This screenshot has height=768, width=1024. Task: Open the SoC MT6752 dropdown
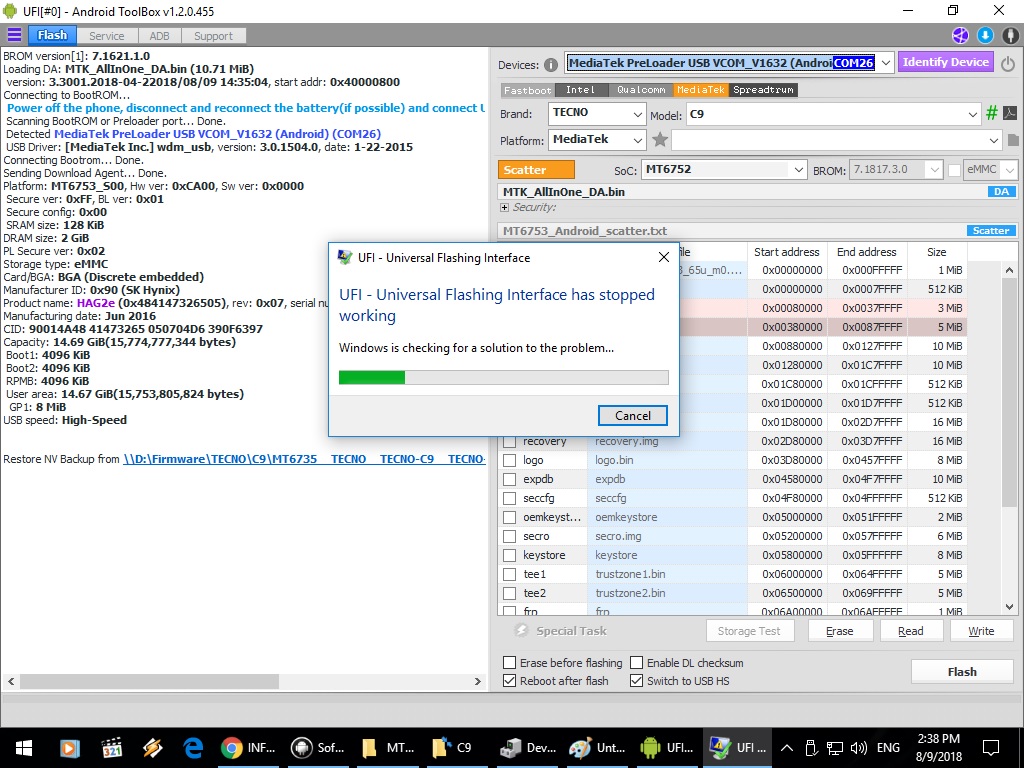pyautogui.click(x=798, y=170)
